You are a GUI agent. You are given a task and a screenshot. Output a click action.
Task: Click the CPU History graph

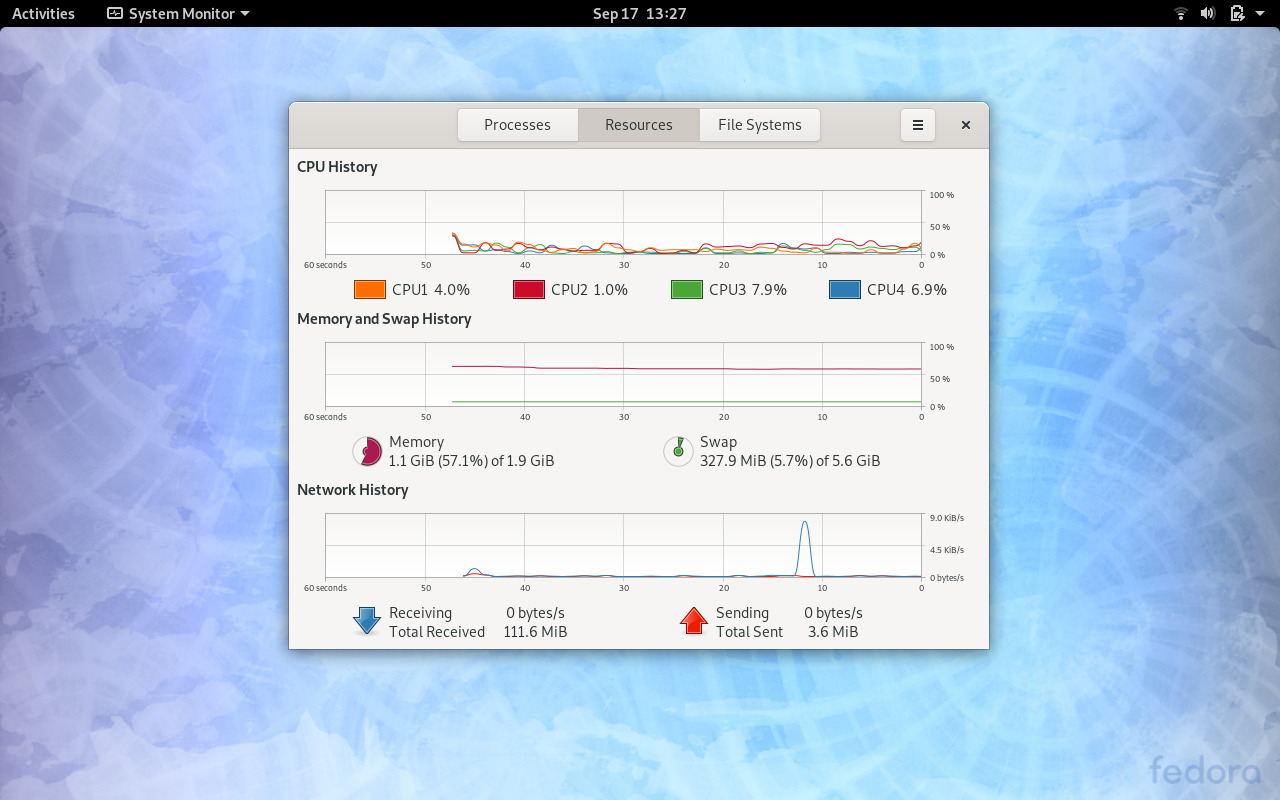[x=623, y=223]
